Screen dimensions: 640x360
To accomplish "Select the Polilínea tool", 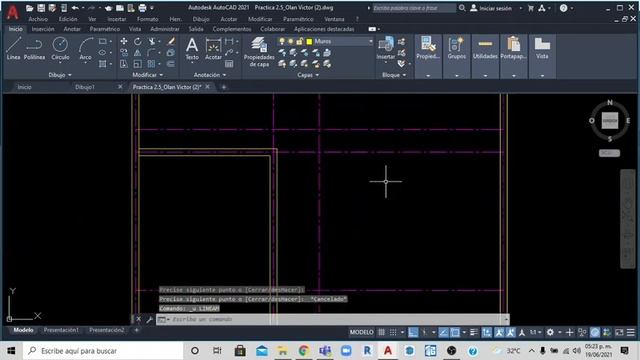I will point(34,48).
